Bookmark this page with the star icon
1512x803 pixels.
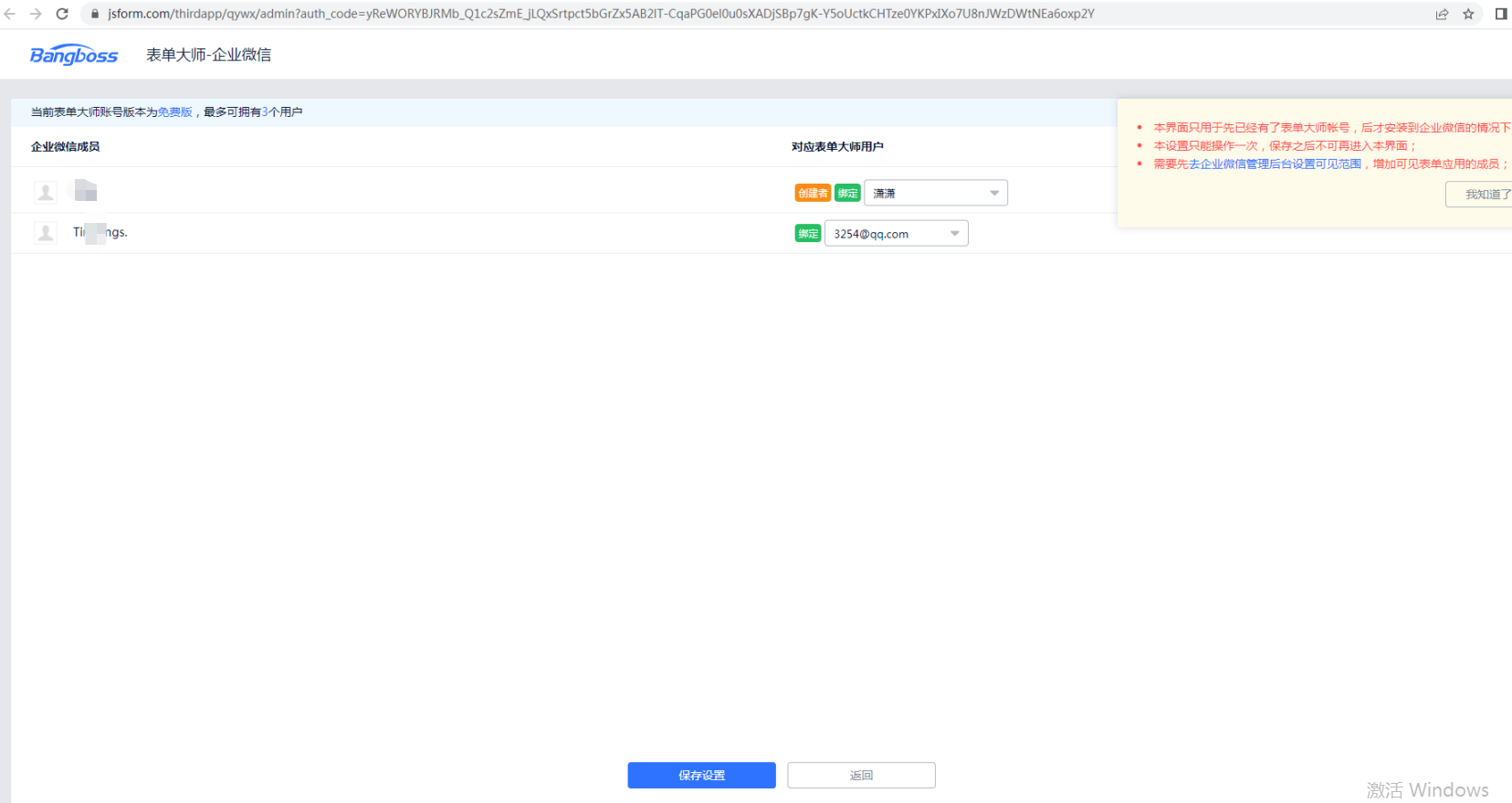1468,14
